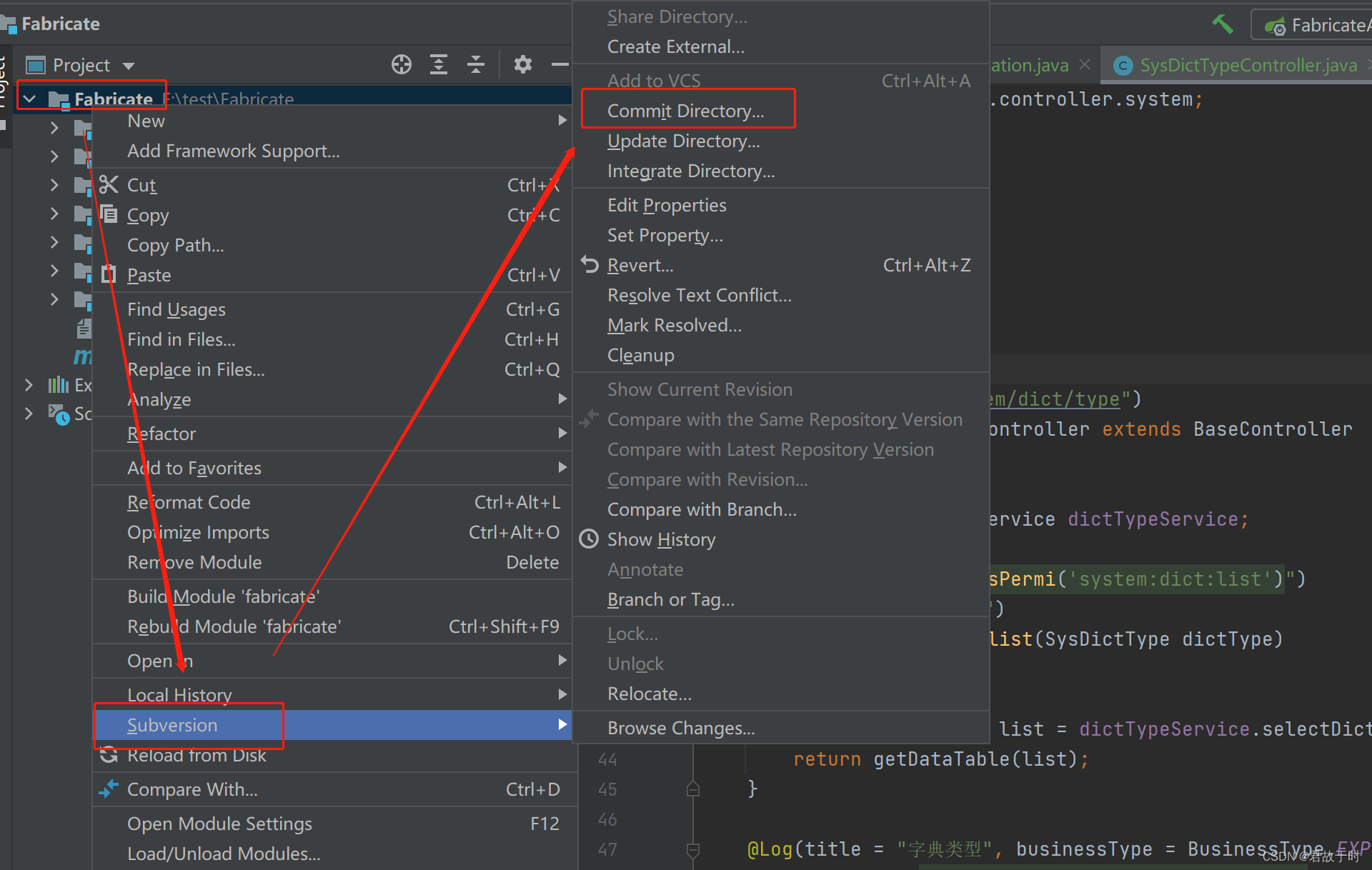Image resolution: width=1372 pixels, height=870 pixels.
Task: Click the Show History clock icon
Action: coord(590,539)
